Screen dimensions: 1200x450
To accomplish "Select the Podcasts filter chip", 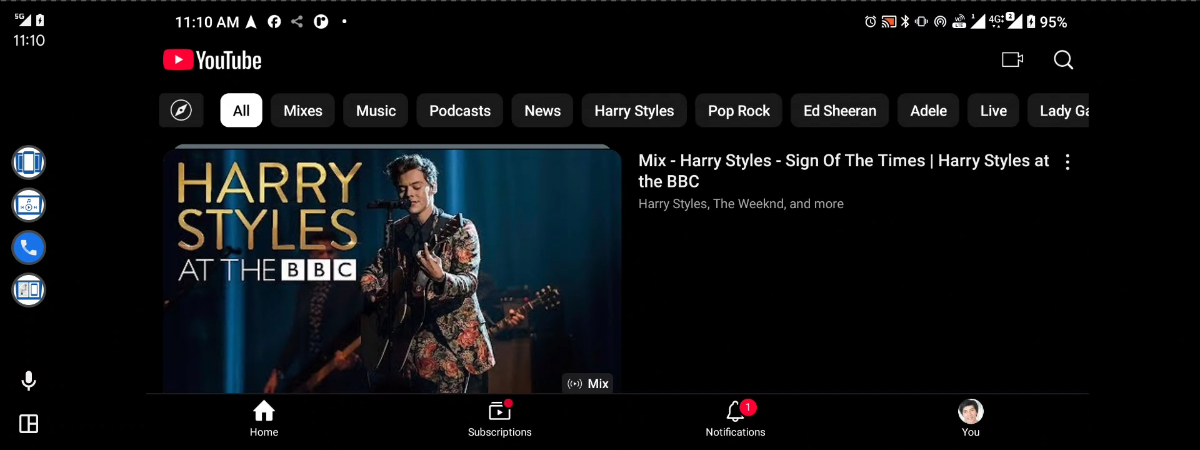I will pyautogui.click(x=460, y=110).
